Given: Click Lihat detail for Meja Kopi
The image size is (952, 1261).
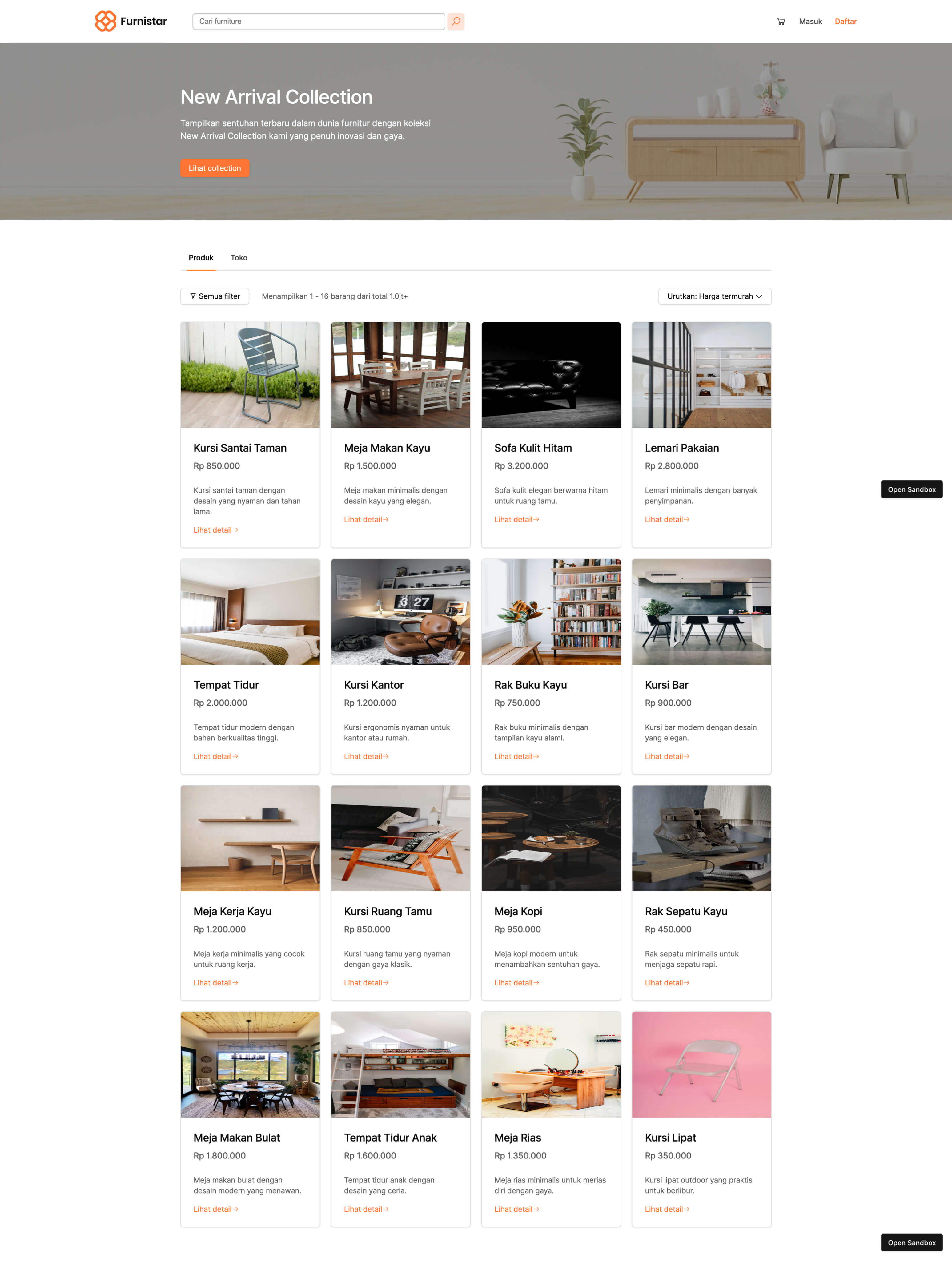Looking at the screenshot, I should point(517,983).
